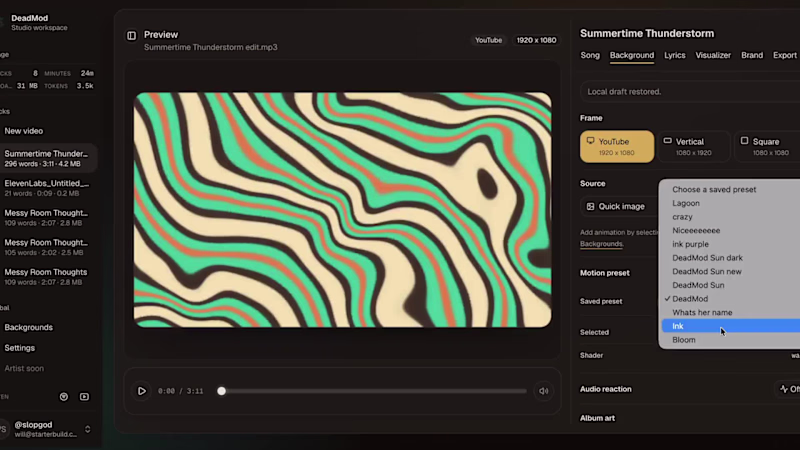Expand the @slopgod account switcher

coord(88,429)
